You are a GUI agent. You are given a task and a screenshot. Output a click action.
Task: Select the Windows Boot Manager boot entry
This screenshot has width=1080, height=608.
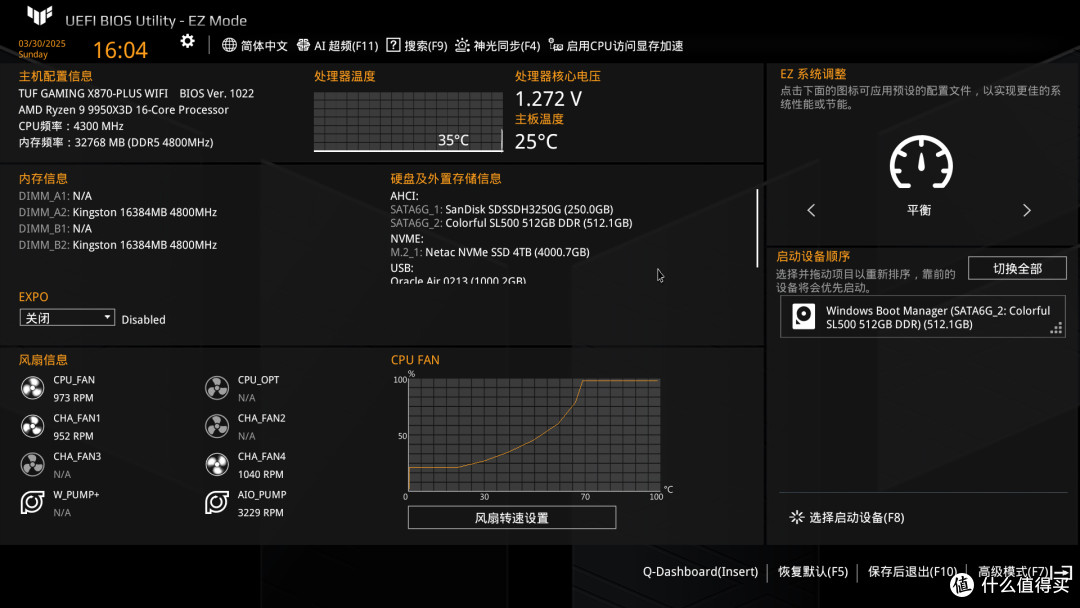click(923, 317)
